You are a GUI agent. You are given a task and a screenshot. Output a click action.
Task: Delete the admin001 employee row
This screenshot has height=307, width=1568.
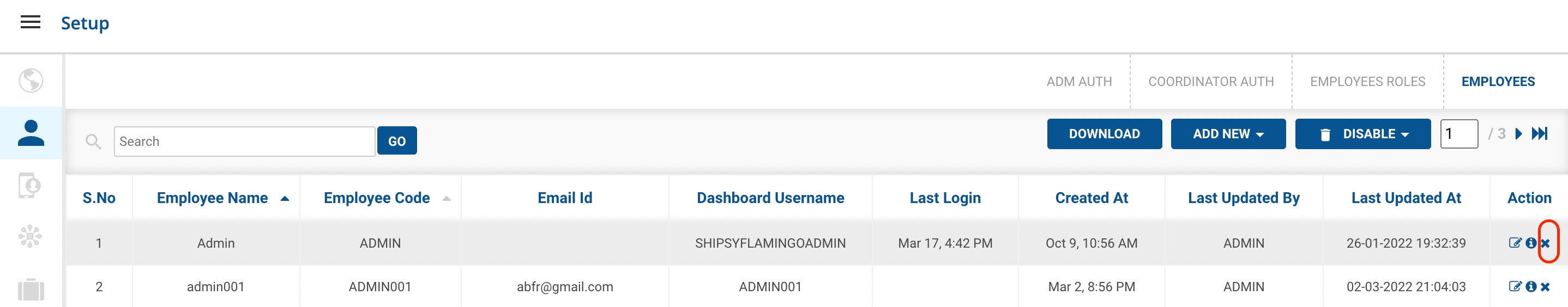click(1546, 287)
